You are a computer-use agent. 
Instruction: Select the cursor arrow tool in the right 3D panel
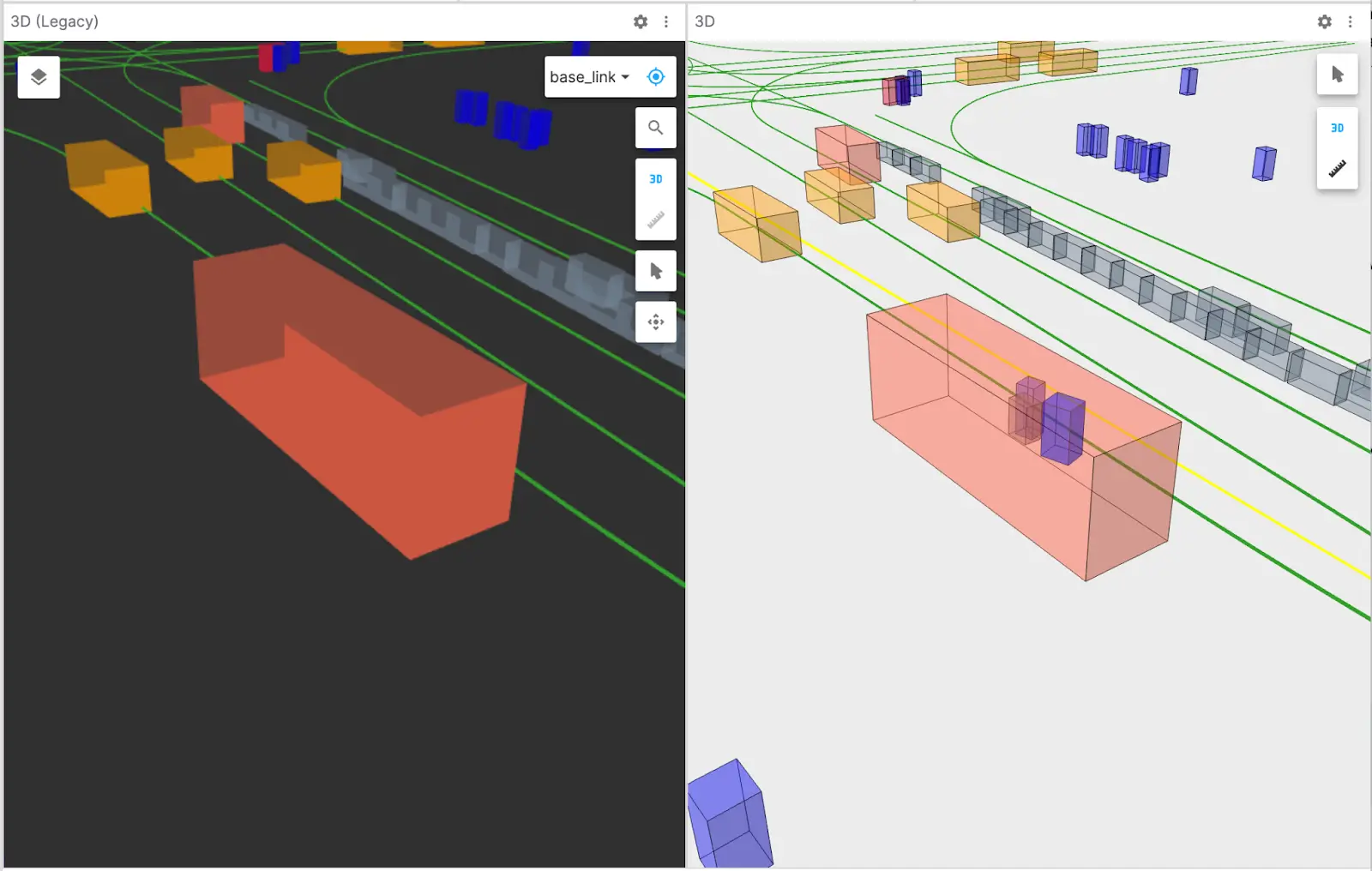(1337, 75)
